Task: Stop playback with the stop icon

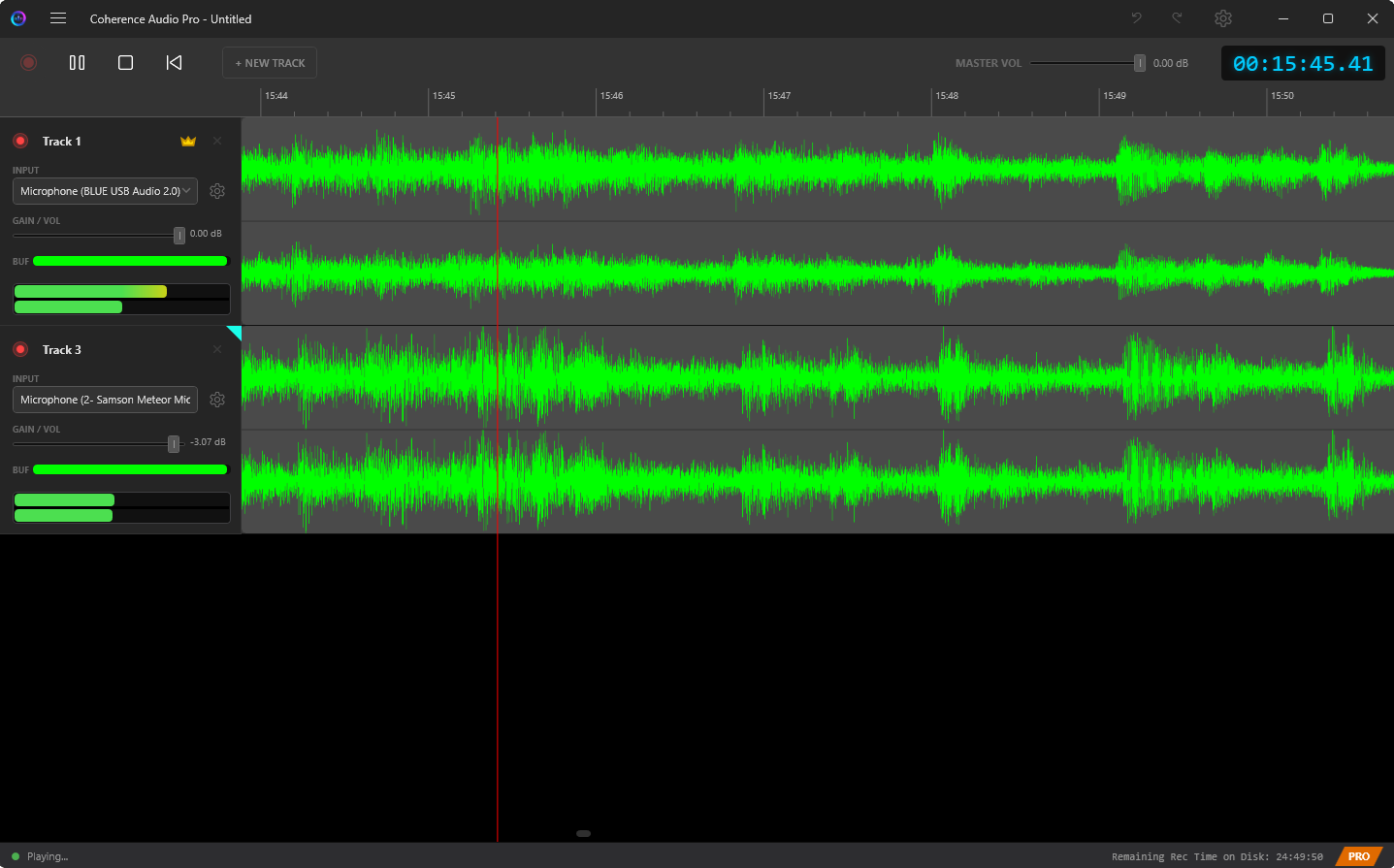Action: pos(125,62)
